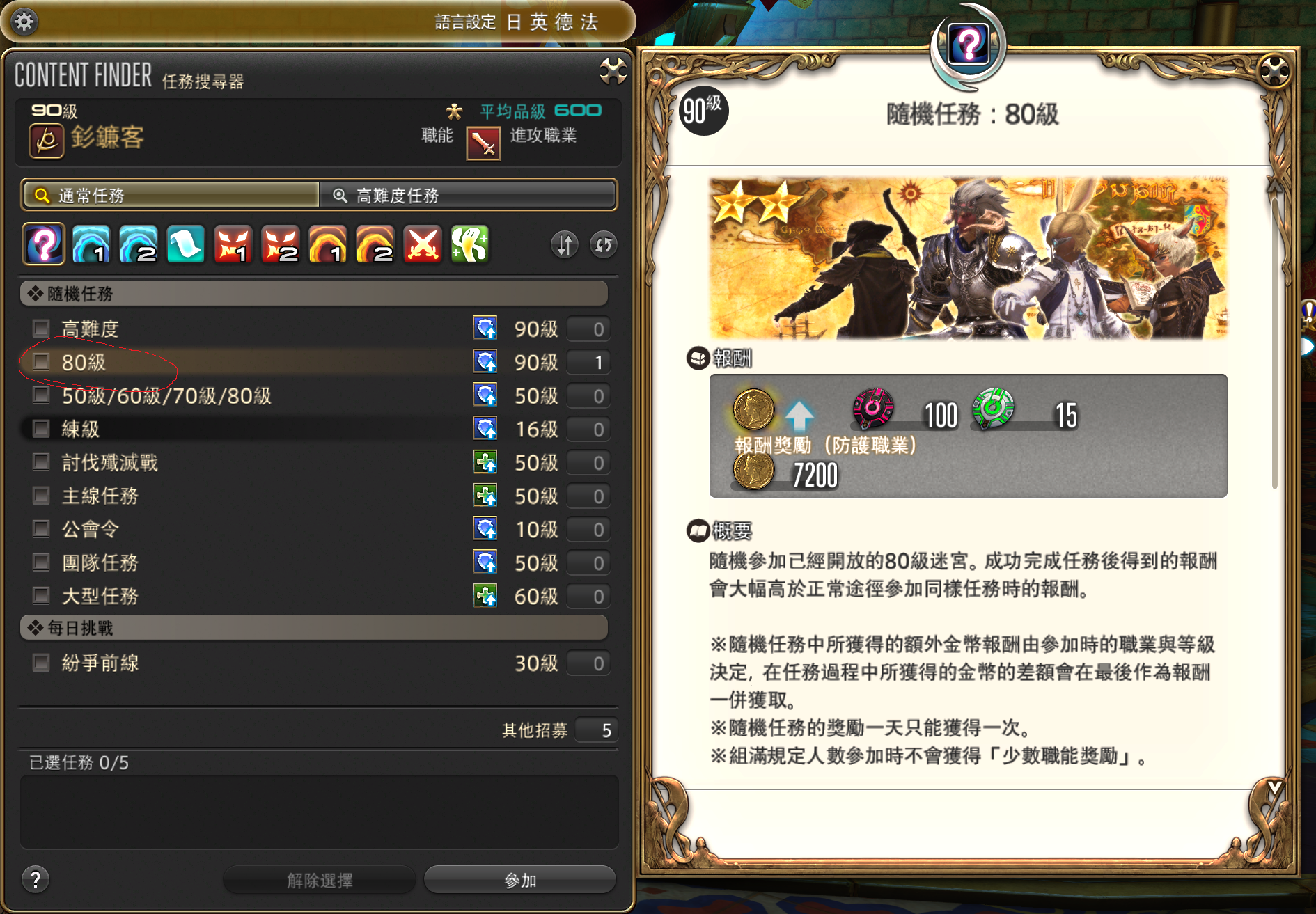This screenshot has height=914, width=1316.
Task: Click the refresh arrows icon
Action: 604,245
